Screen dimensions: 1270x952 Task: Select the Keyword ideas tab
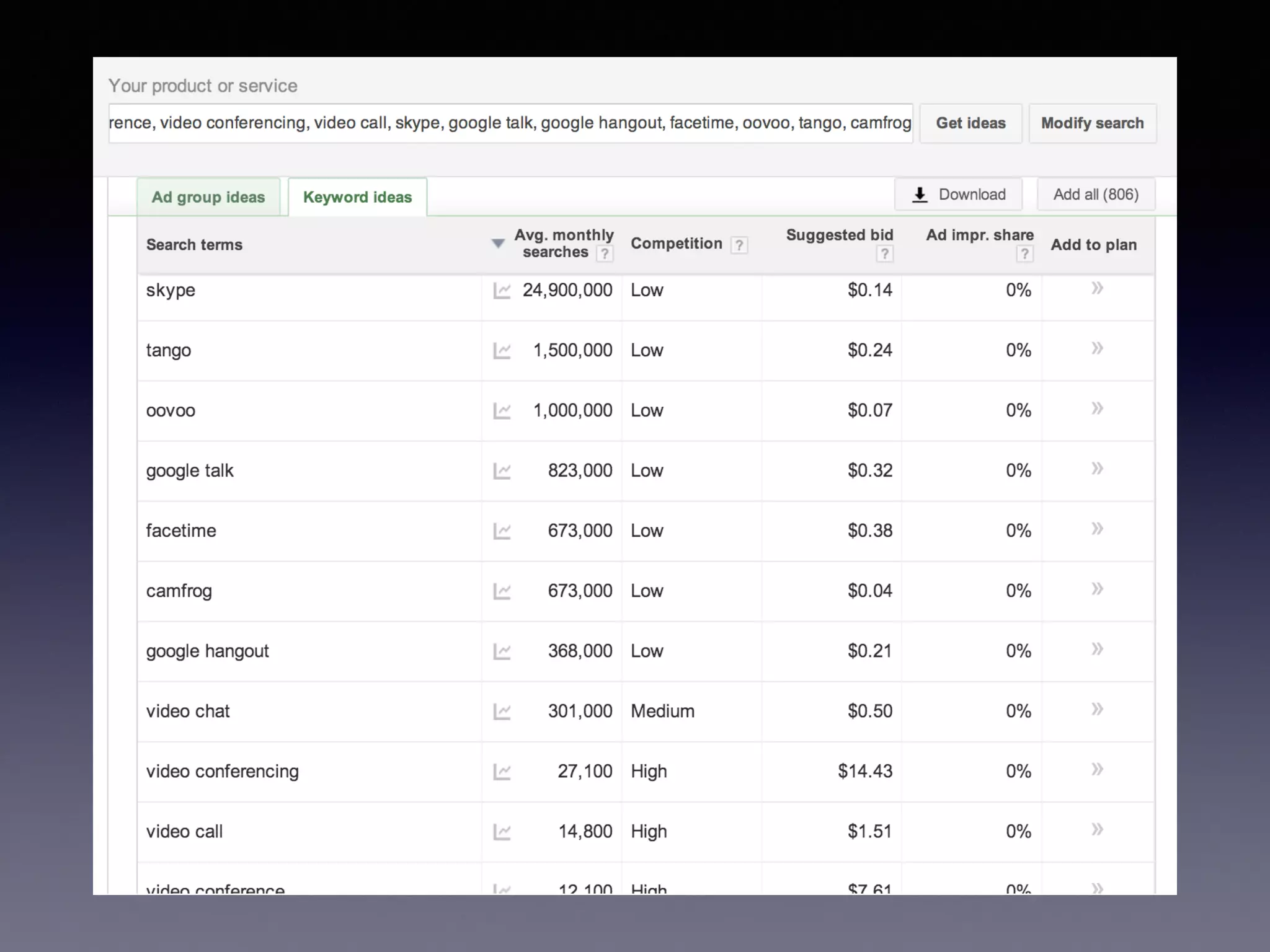click(357, 197)
